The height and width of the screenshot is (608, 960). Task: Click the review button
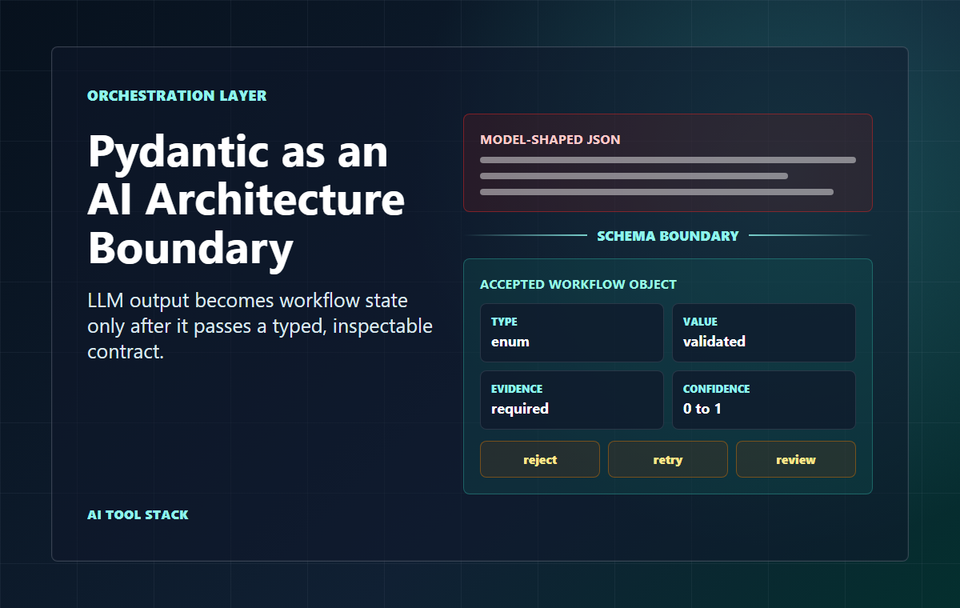coord(795,459)
